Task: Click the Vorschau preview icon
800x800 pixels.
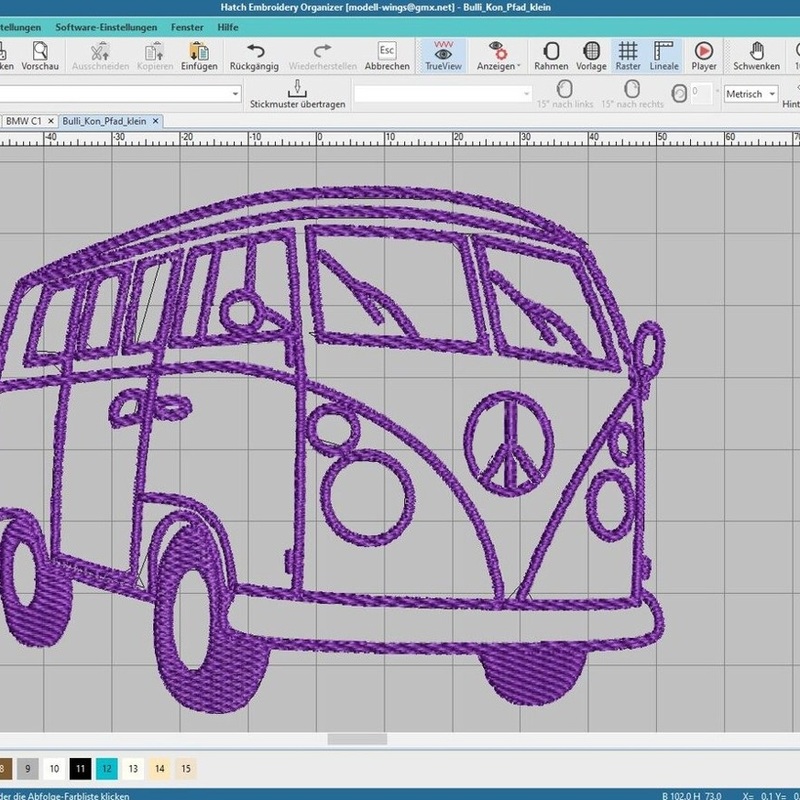Action: [40, 54]
